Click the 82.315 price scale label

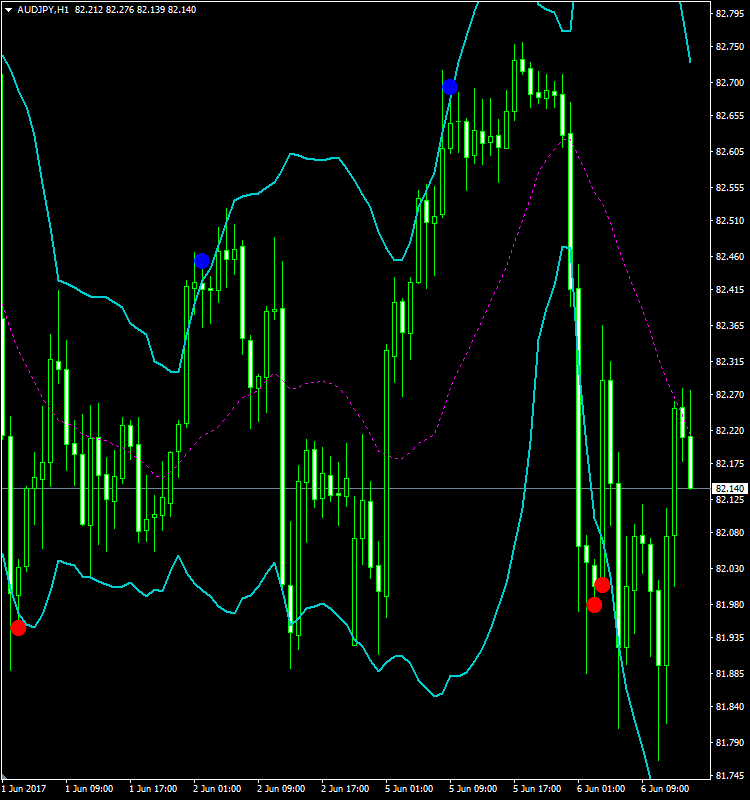730,362
